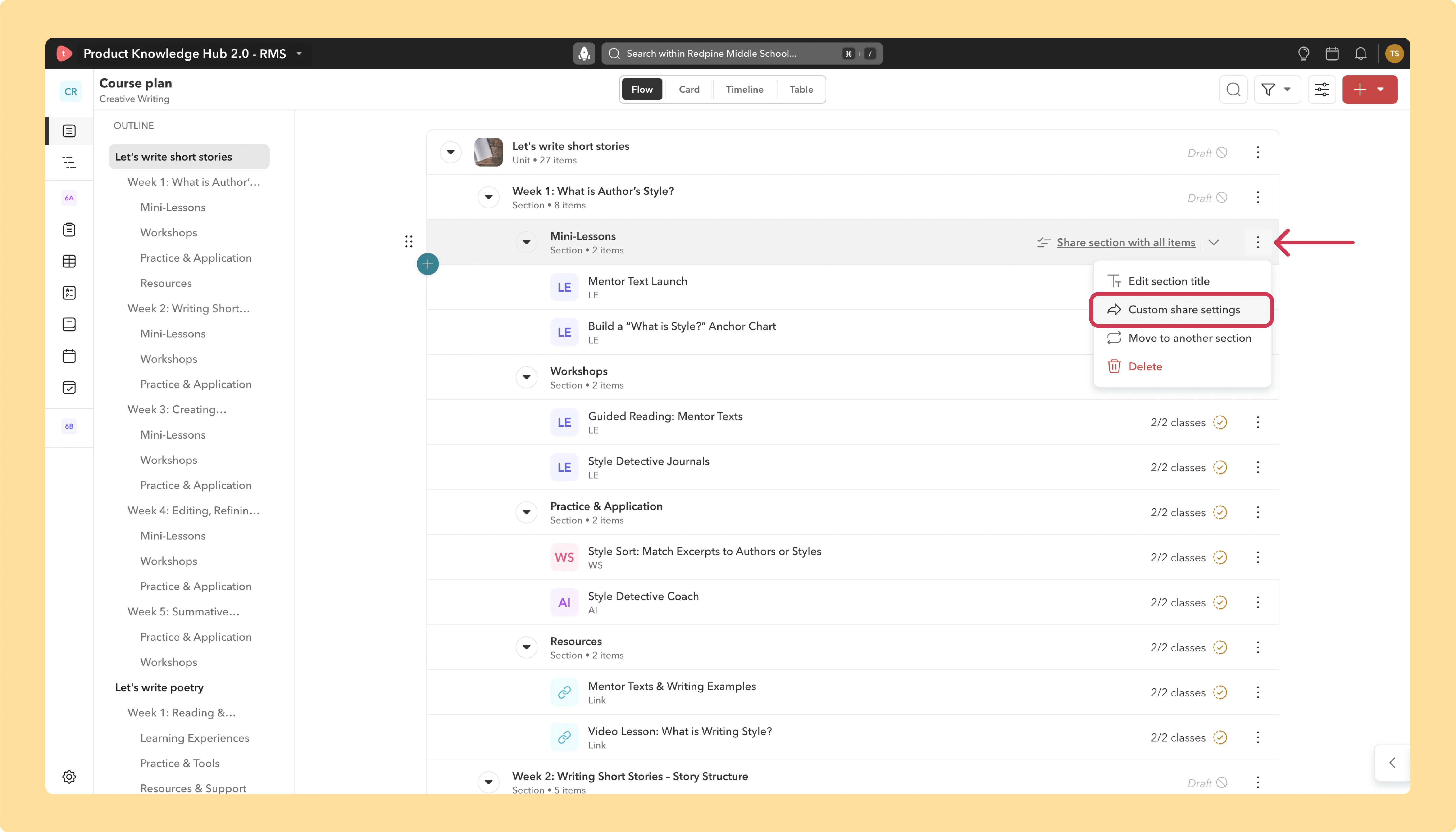
Task: Grab the Mini-Lessons drag handle
Action: (409, 242)
